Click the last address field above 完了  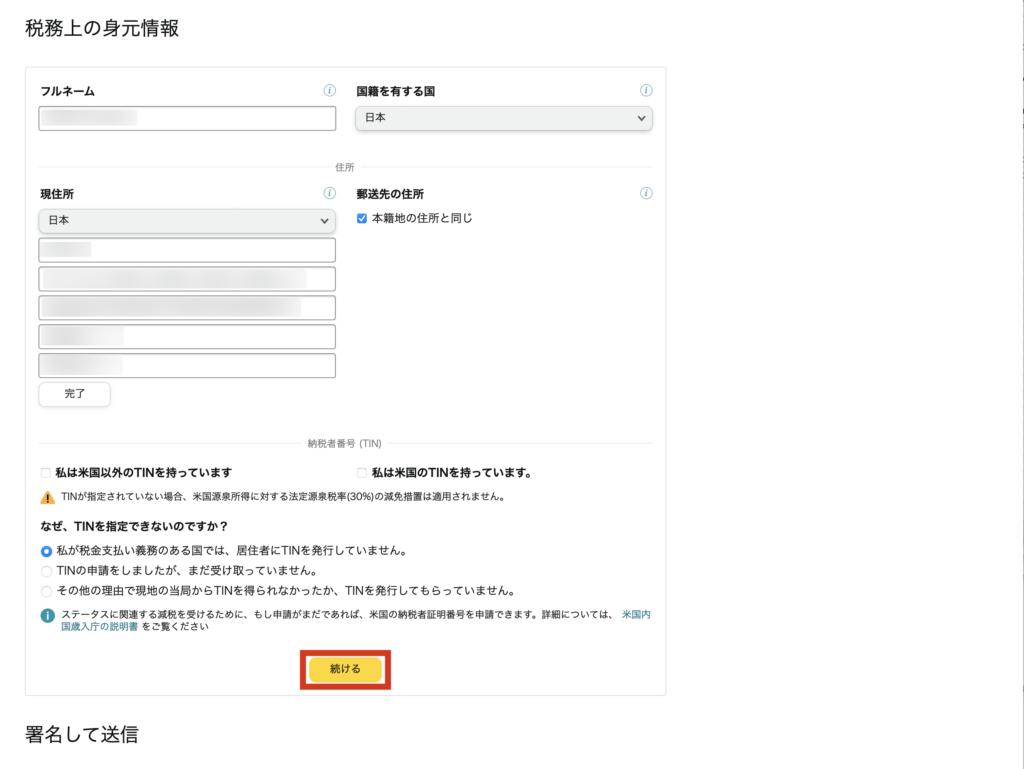click(187, 366)
